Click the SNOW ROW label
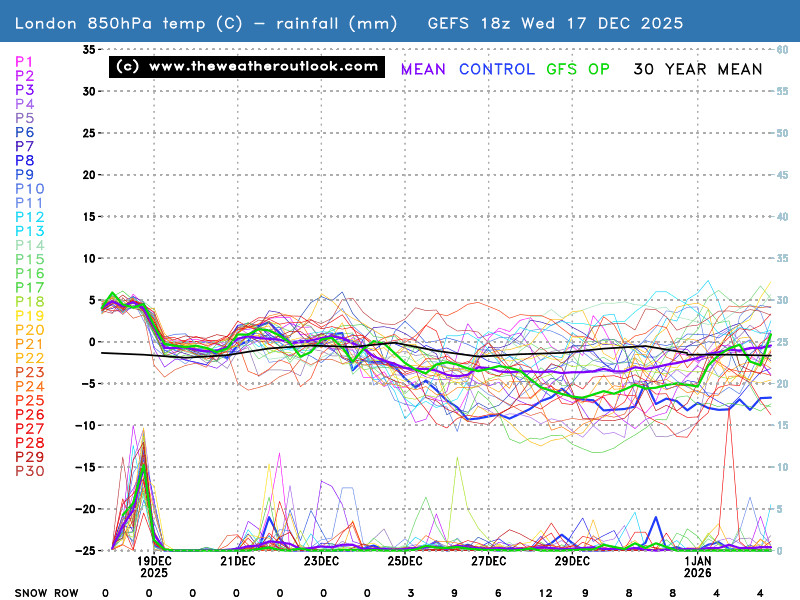 pyautogui.click(x=46, y=592)
